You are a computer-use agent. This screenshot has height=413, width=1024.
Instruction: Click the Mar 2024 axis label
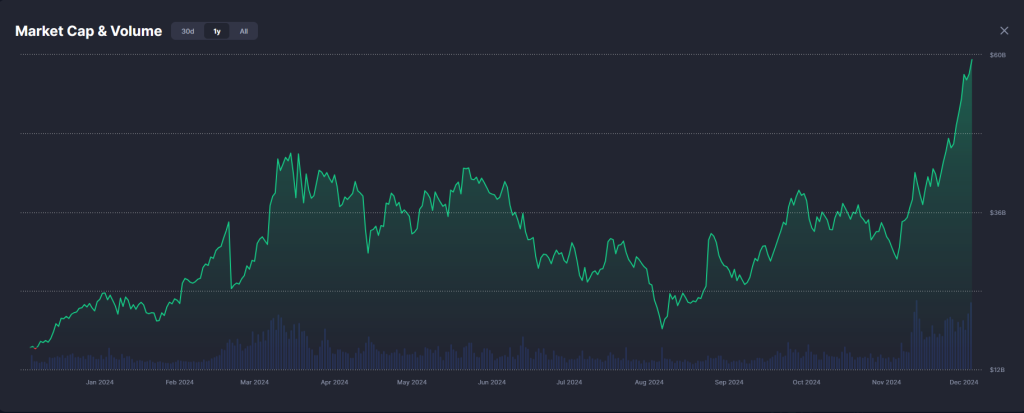coord(255,382)
